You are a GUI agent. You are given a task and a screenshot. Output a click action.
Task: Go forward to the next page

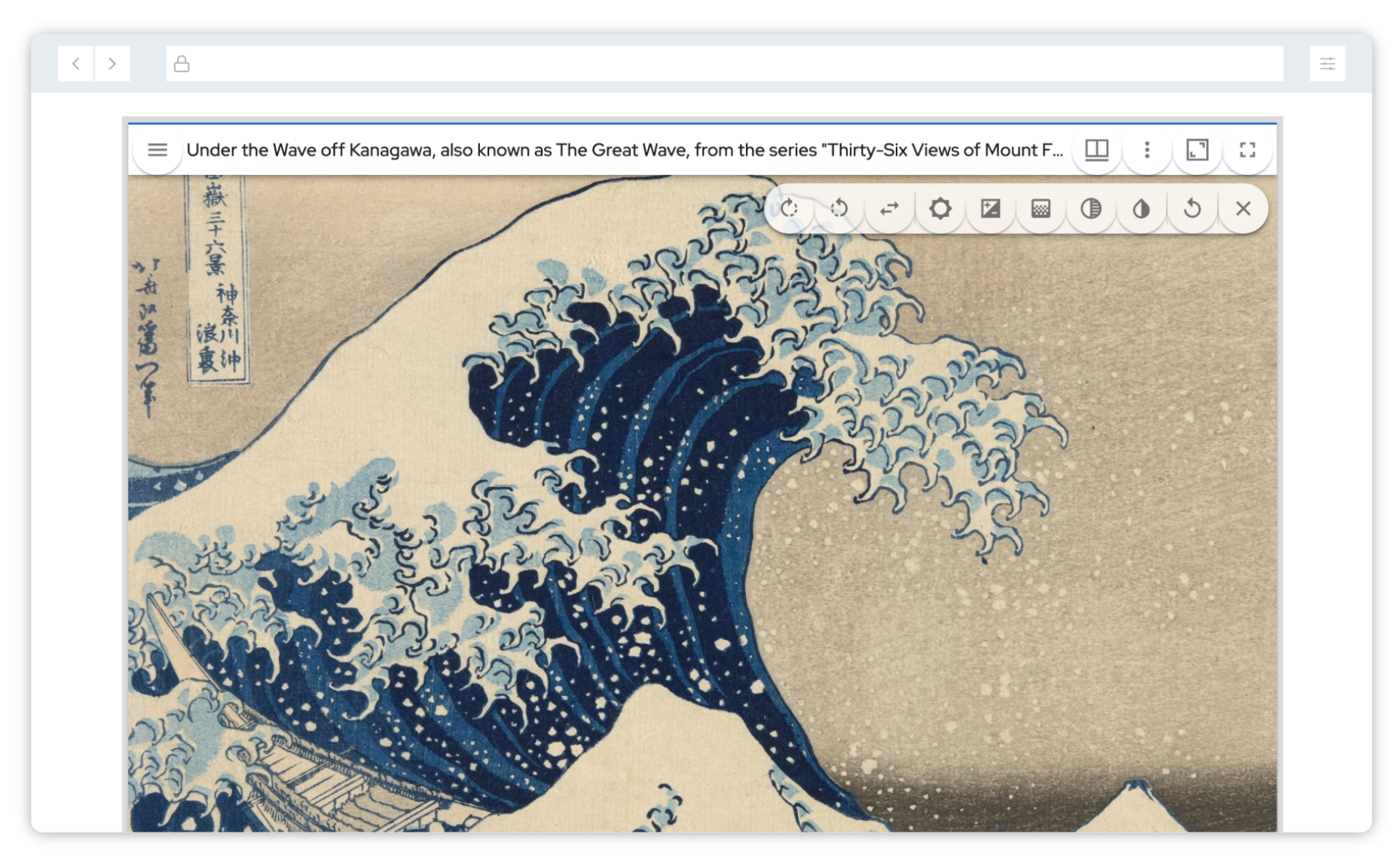pyautogui.click(x=112, y=63)
